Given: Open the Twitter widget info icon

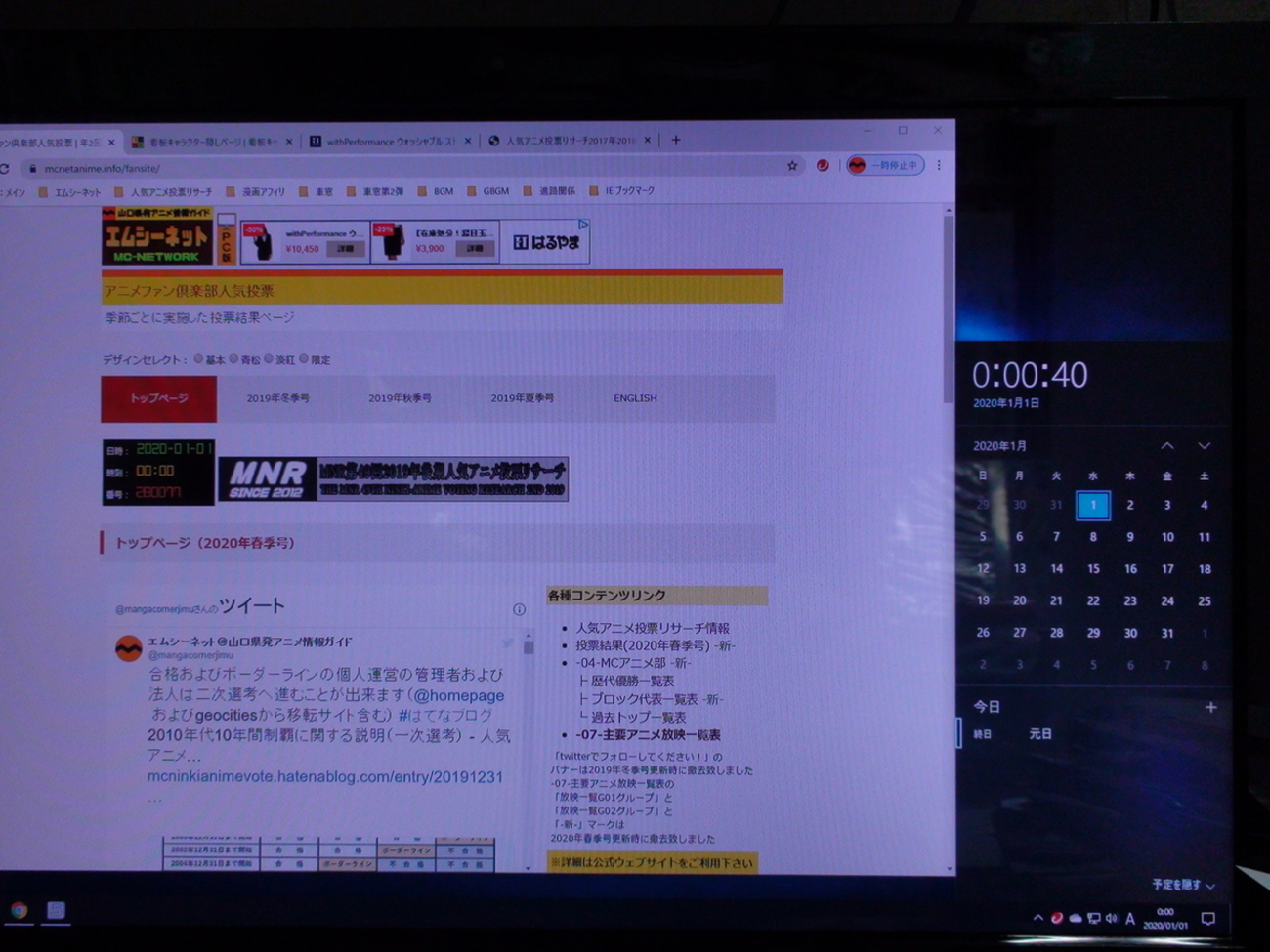Looking at the screenshot, I should (519, 609).
